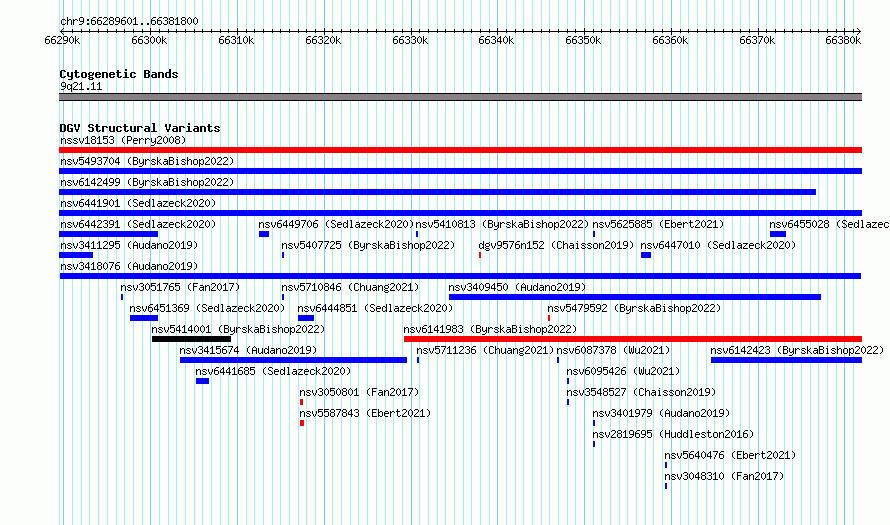The height and width of the screenshot is (525, 890).
Task: Select the blue bar under nsv3409450
Action: point(635,297)
